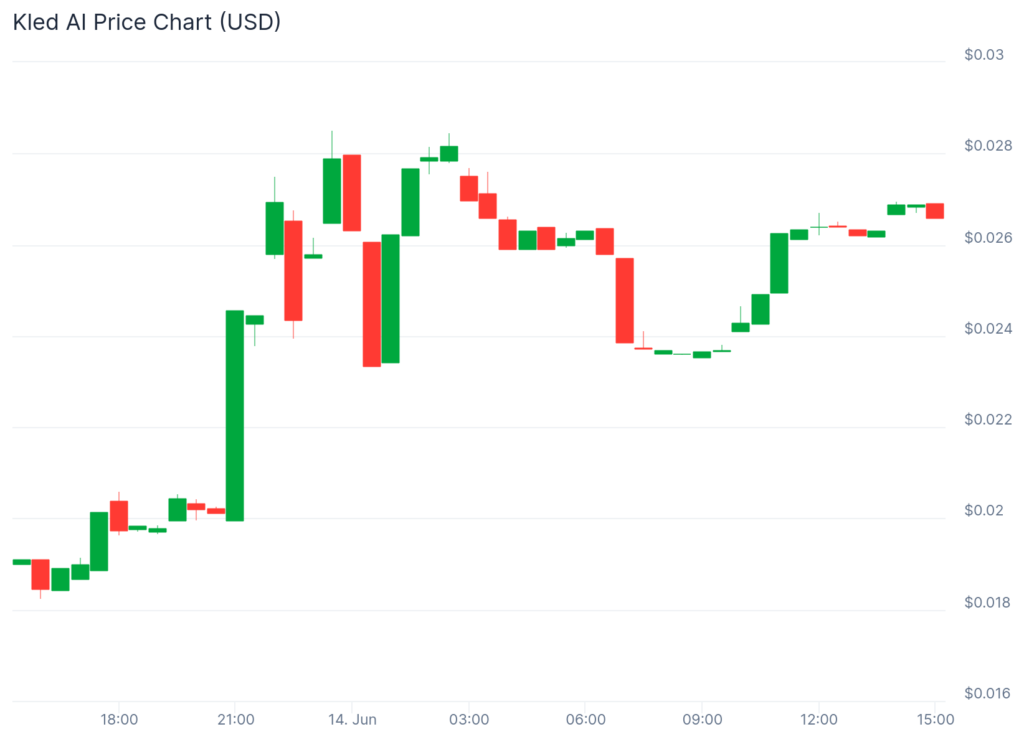The height and width of the screenshot is (747, 1024).
Task: Click the 15:00 time axis label
Action: [x=935, y=720]
